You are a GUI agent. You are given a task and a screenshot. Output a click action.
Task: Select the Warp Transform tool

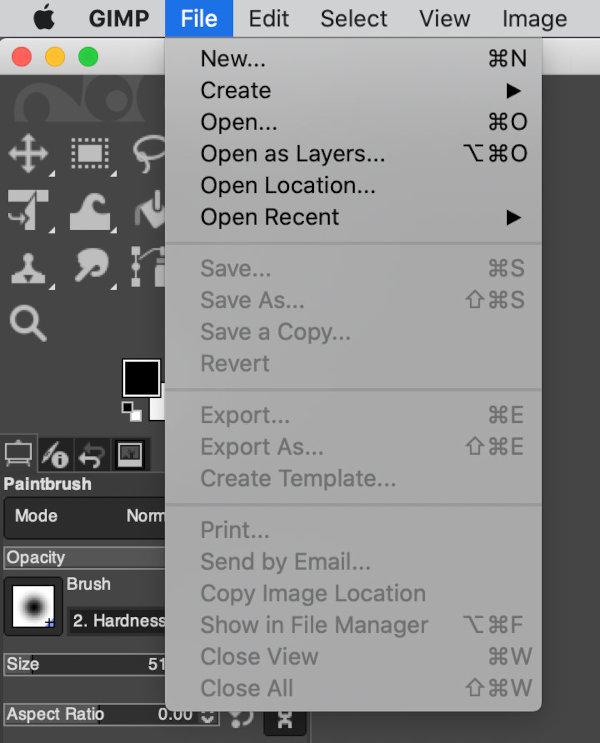(x=90, y=211)
